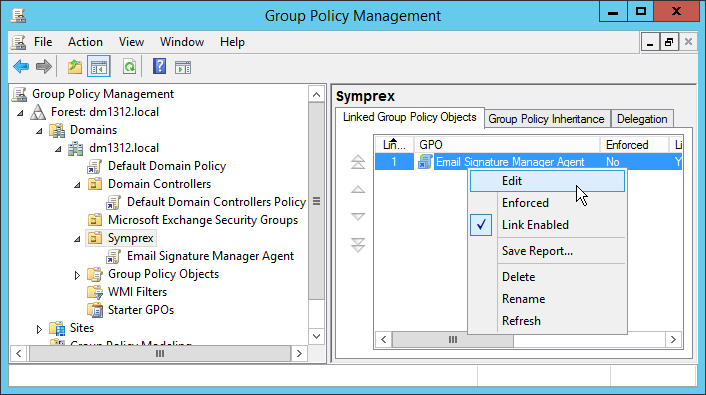
Task: Toggle the Show/Hide Console Tree icon
Action: click(99, 67)
